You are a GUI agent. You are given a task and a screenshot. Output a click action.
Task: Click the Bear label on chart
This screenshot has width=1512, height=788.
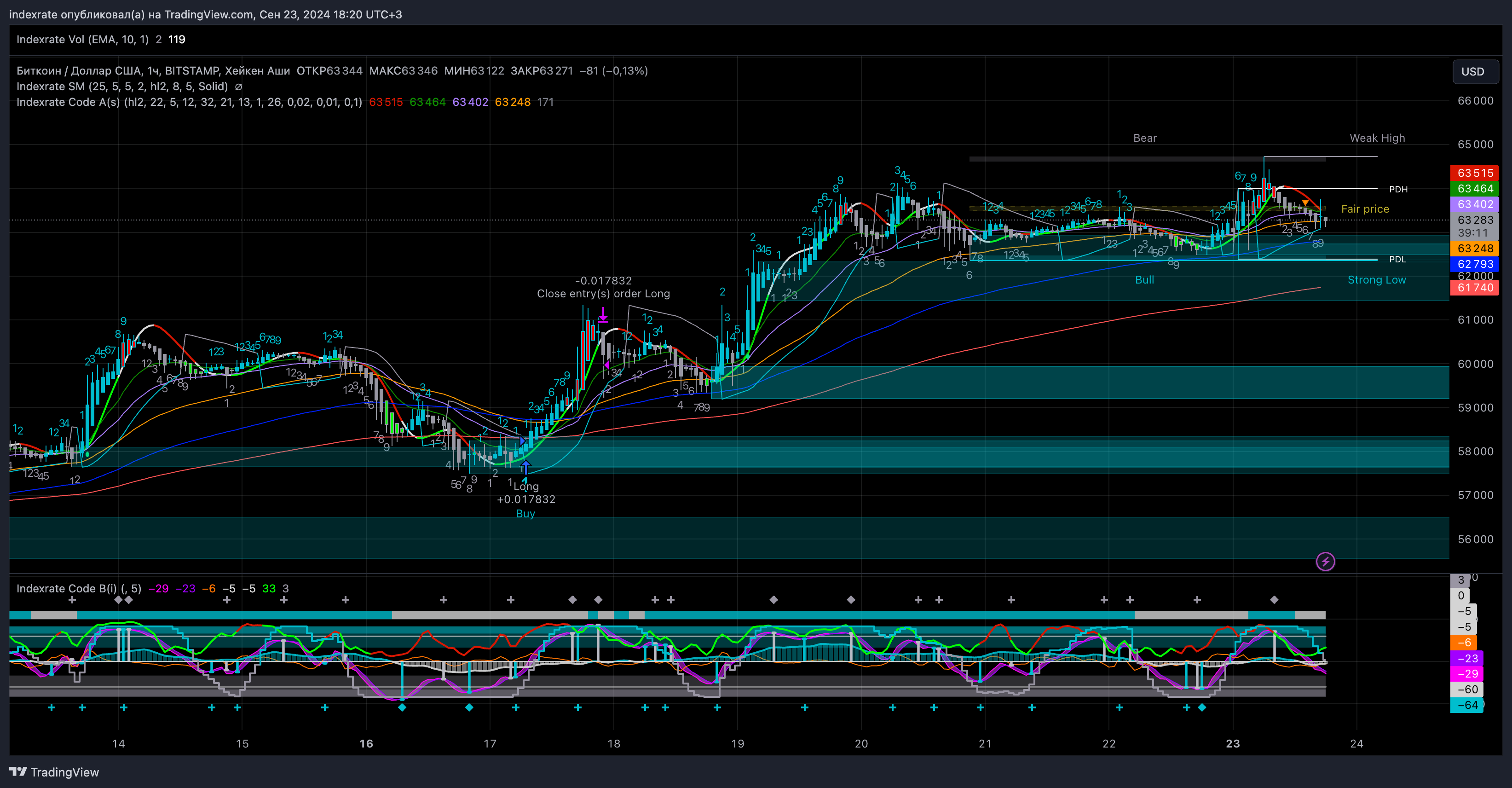1144,138
